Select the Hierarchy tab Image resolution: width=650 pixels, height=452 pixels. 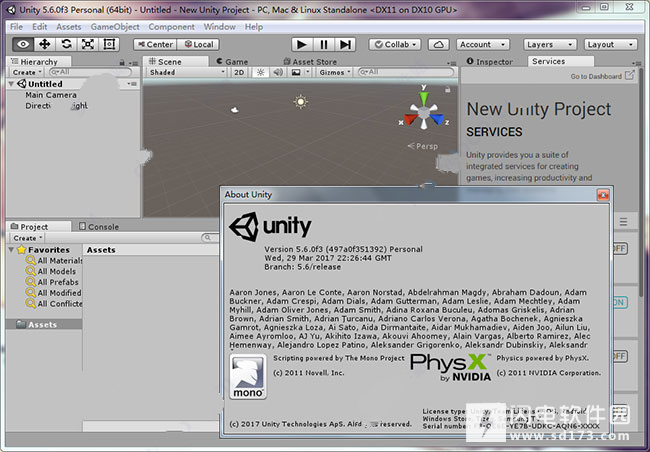[x=39, y=61]
